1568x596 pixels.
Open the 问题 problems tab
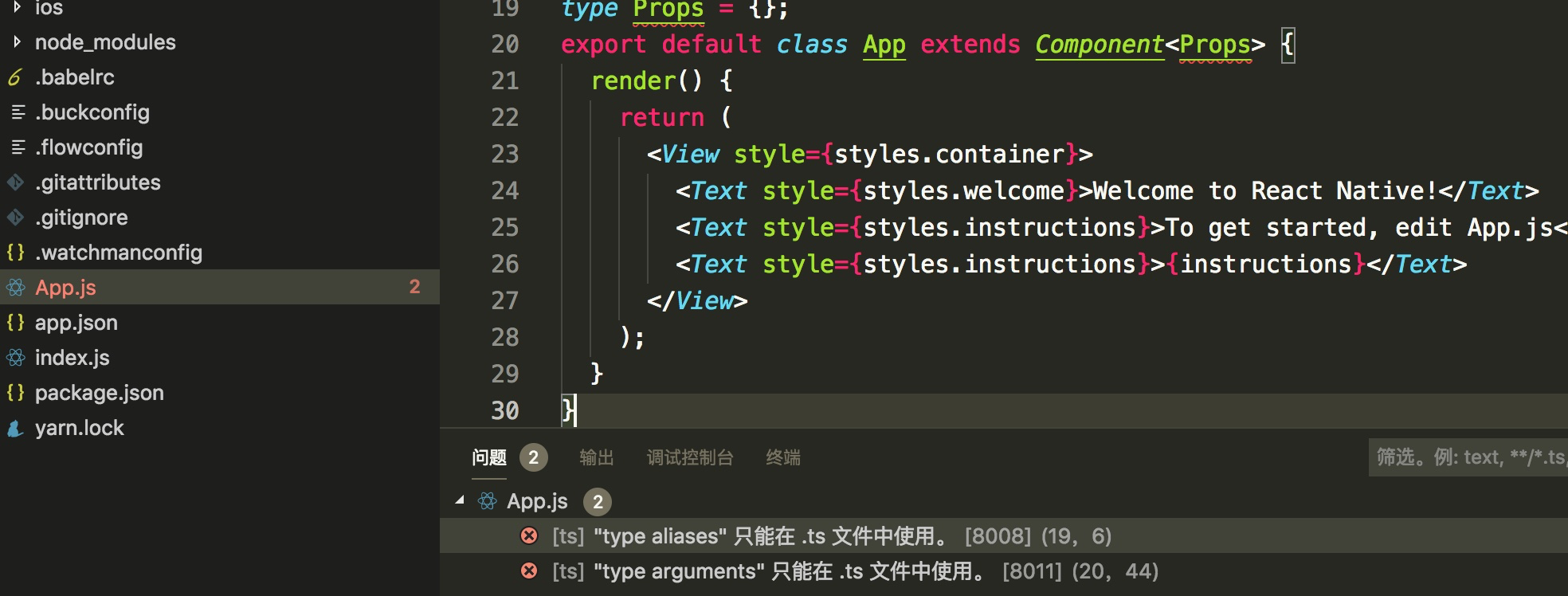click(489, 457)
